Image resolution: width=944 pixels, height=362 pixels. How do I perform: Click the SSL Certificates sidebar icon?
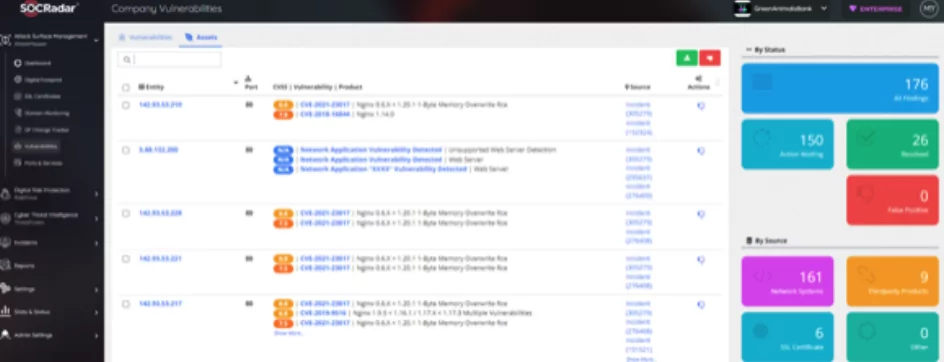18,96
